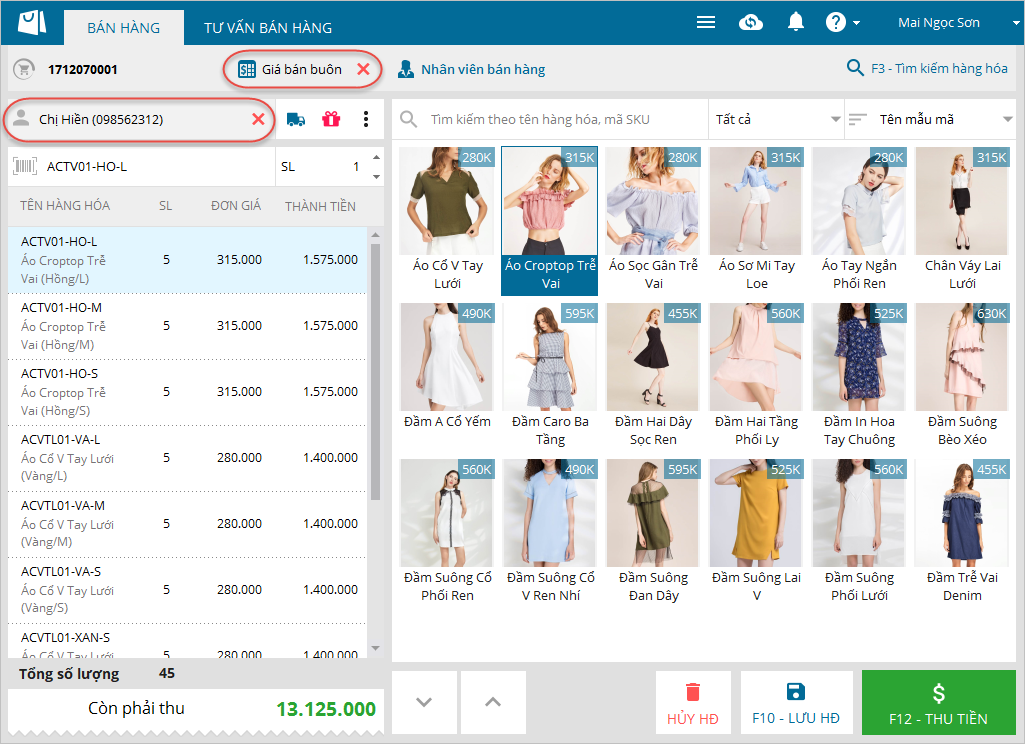Screen dimensions: 1025x744
Task: Focus the product name or SKU search field
Action: (550, 119)
